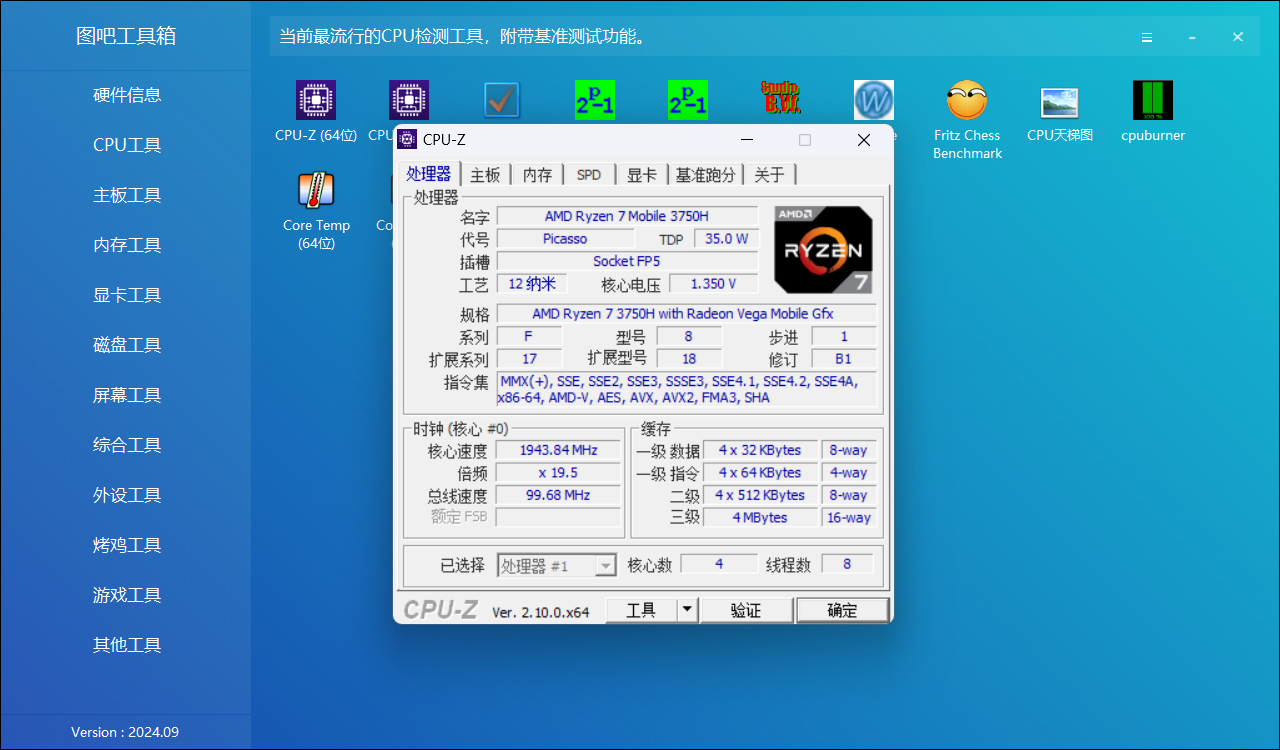Launch the green Super PI benchmark icon
Screen dimensions: 1280x750
[x=595, y=100]
